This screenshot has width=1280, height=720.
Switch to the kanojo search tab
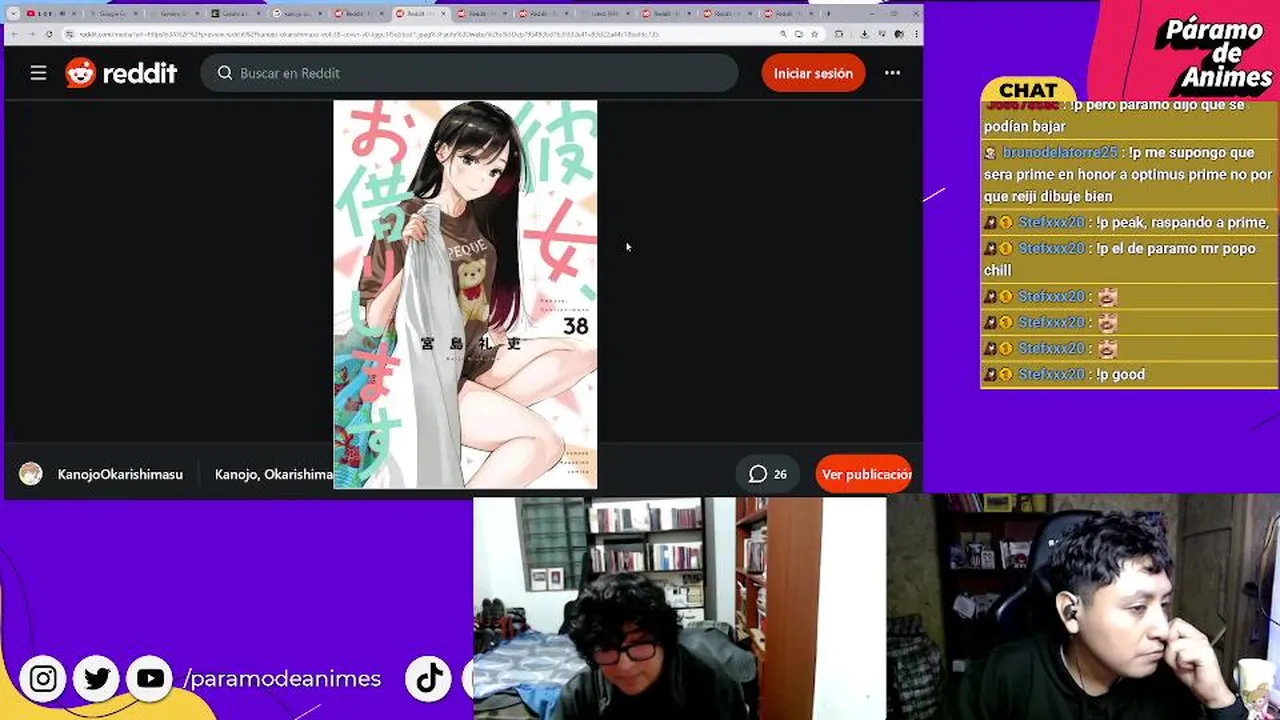click(298, 14)
